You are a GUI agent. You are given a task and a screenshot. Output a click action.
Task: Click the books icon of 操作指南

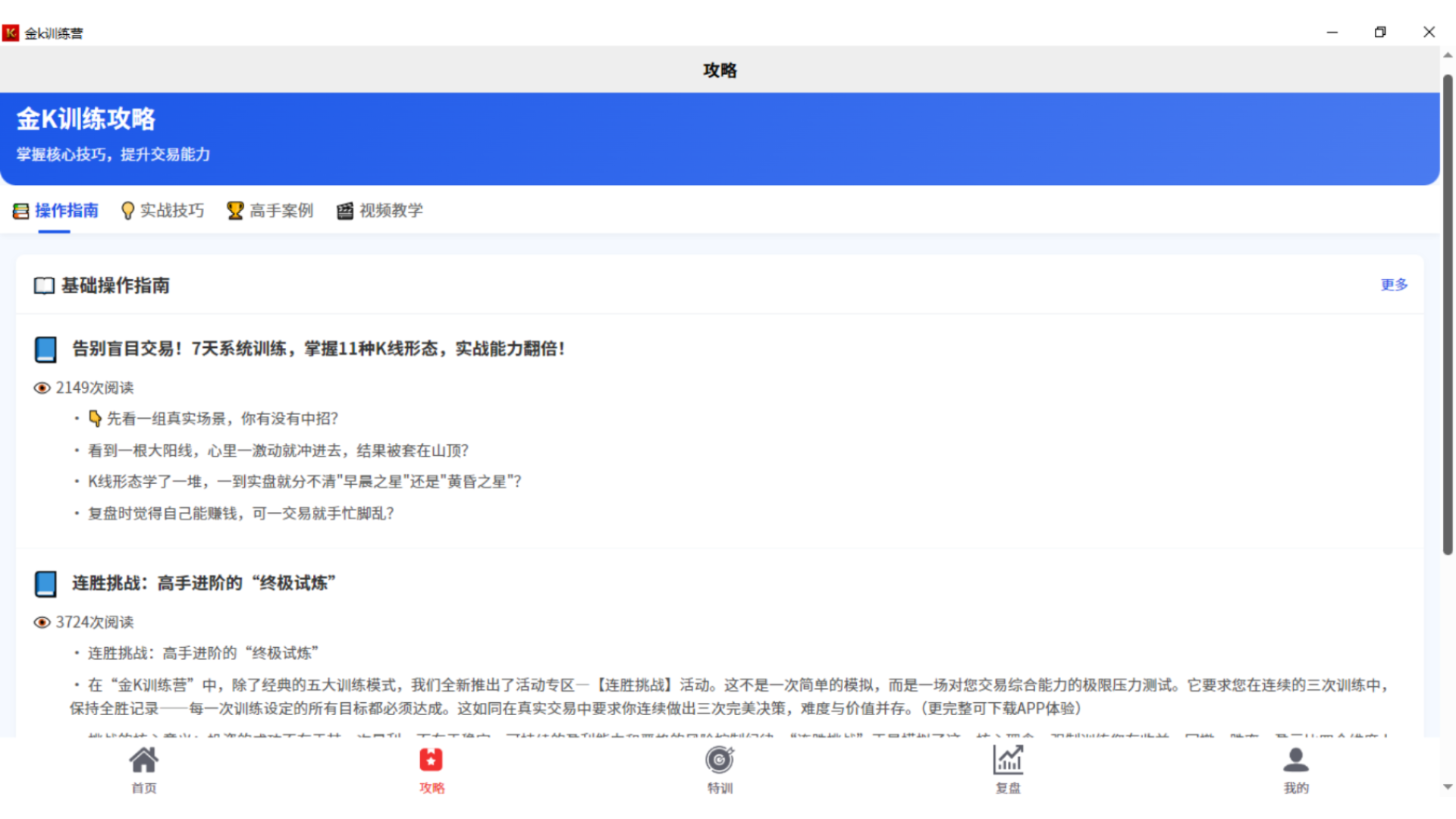20,211
